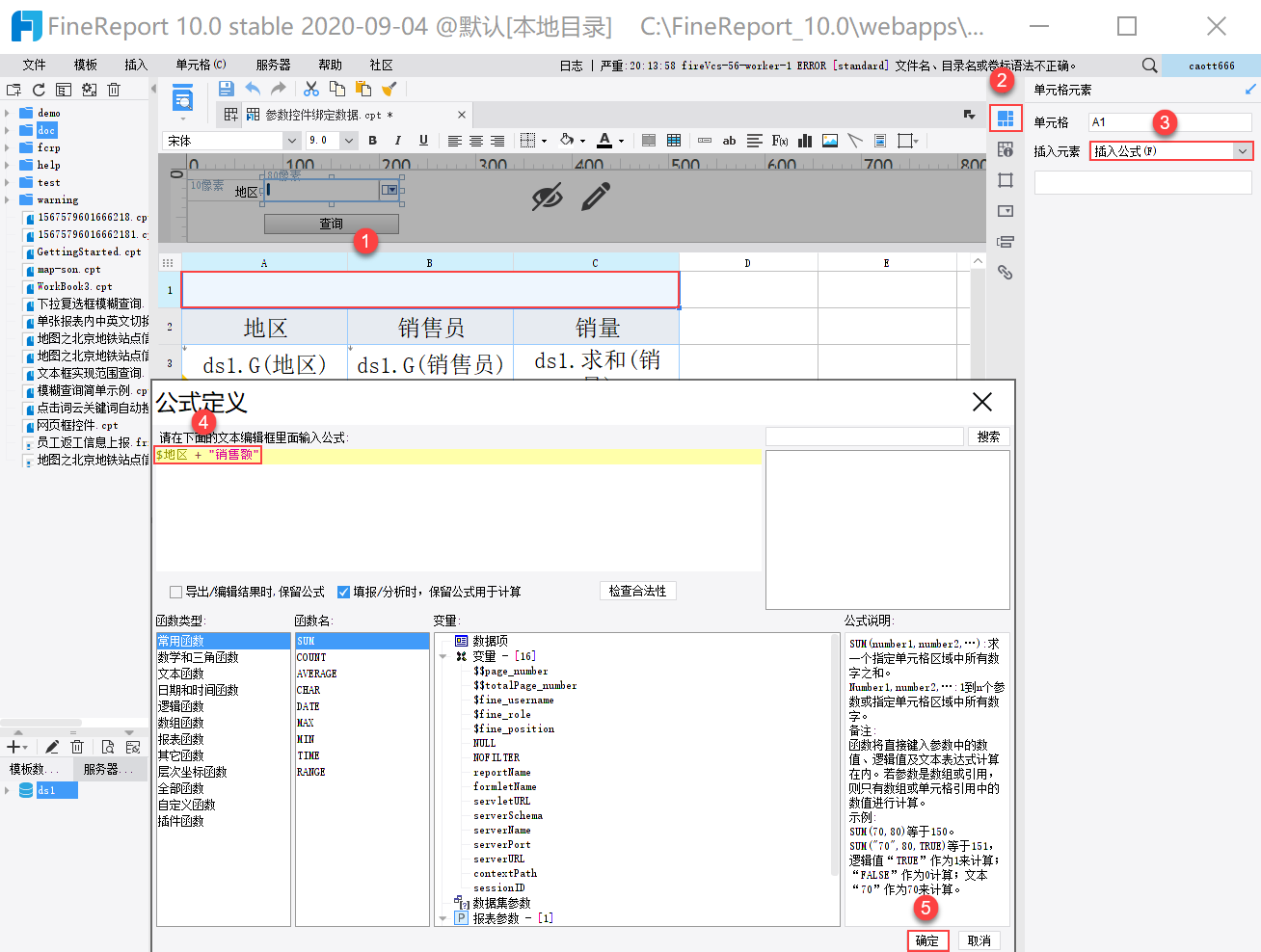Hide the parameter pane with eye icon
Image resolution: width=1261 pixels, height=952 pixels.
(548, 197)
